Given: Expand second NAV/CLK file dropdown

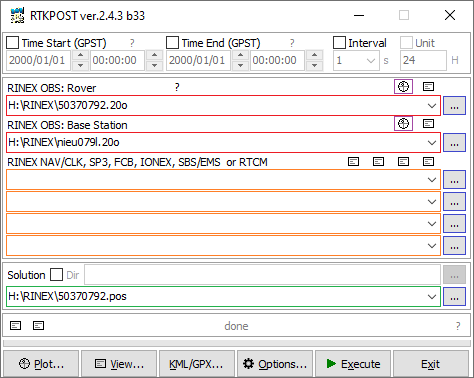Looking at the screenshot, I should click(432, 202).
